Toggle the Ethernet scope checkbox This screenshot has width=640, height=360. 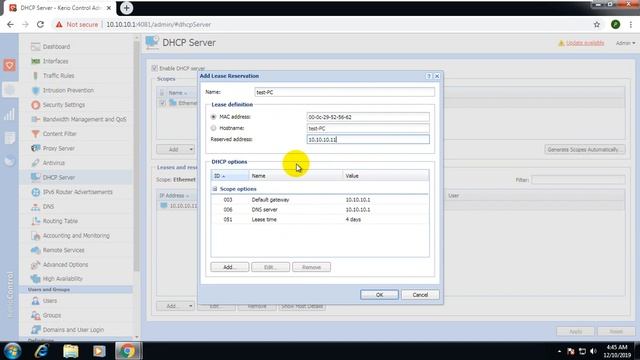(x=162, y=103)
